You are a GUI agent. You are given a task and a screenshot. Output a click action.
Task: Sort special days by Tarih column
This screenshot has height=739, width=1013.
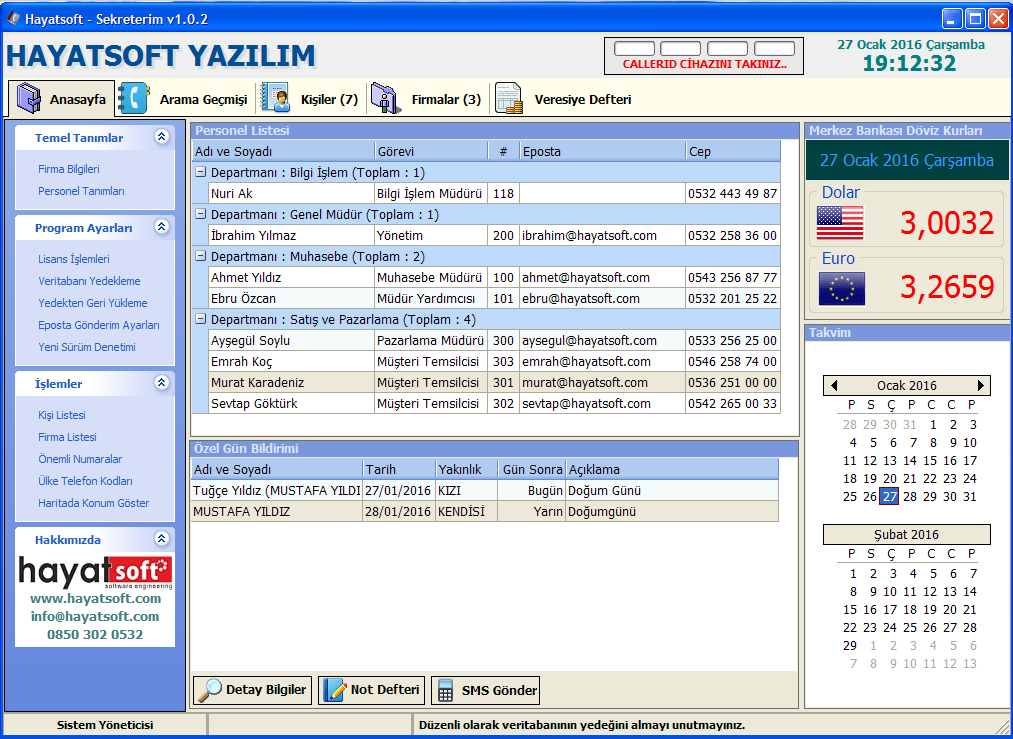click(x=399, y=470)
